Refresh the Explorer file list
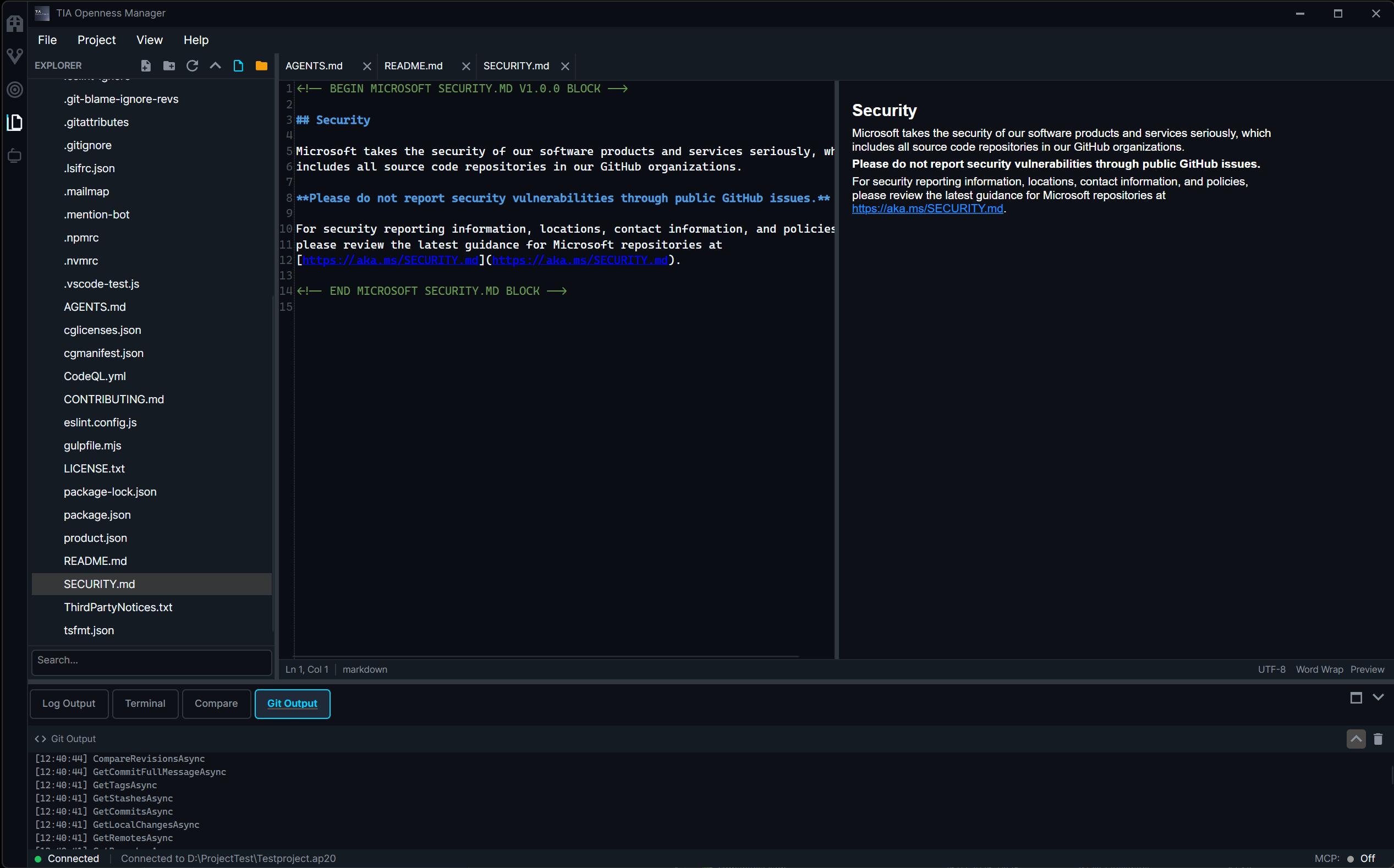The image size is (1394, 868). [x=193, y=66]
